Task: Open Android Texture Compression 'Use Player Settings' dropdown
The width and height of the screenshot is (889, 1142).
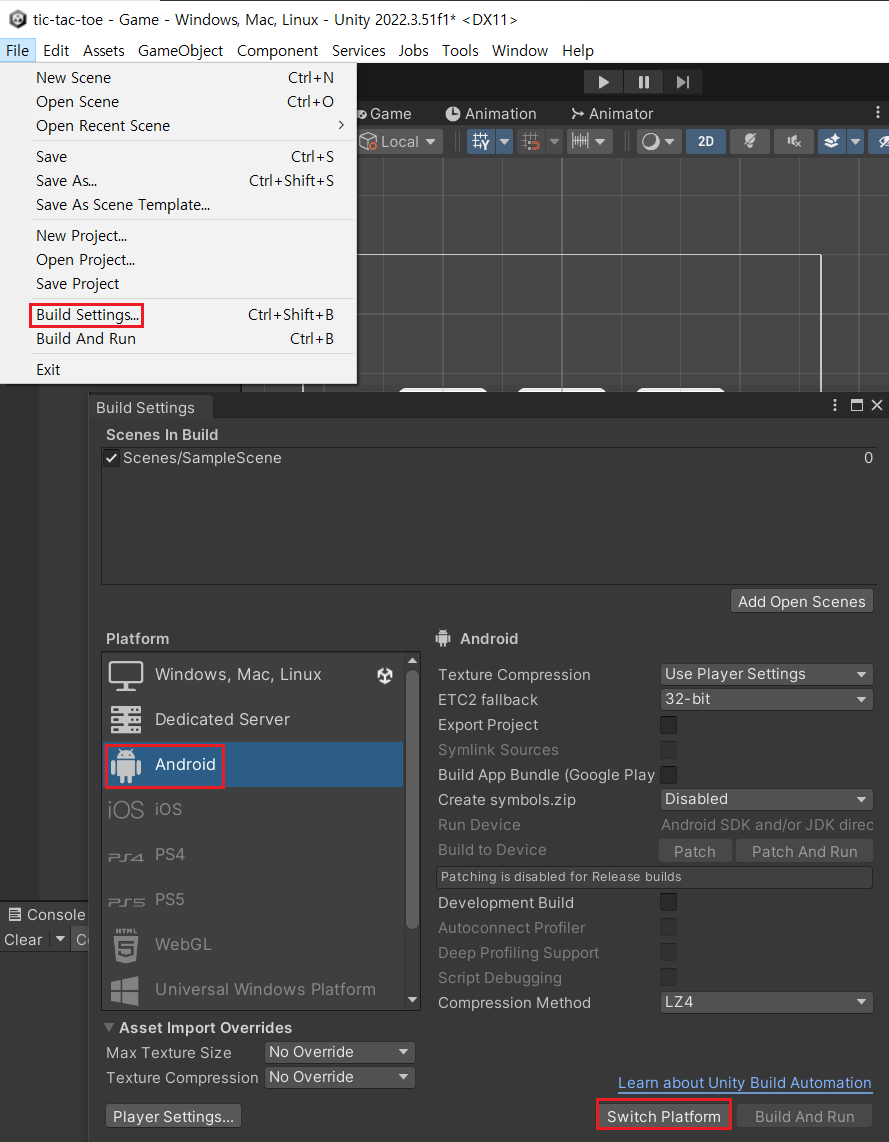Action: (766, 674)
